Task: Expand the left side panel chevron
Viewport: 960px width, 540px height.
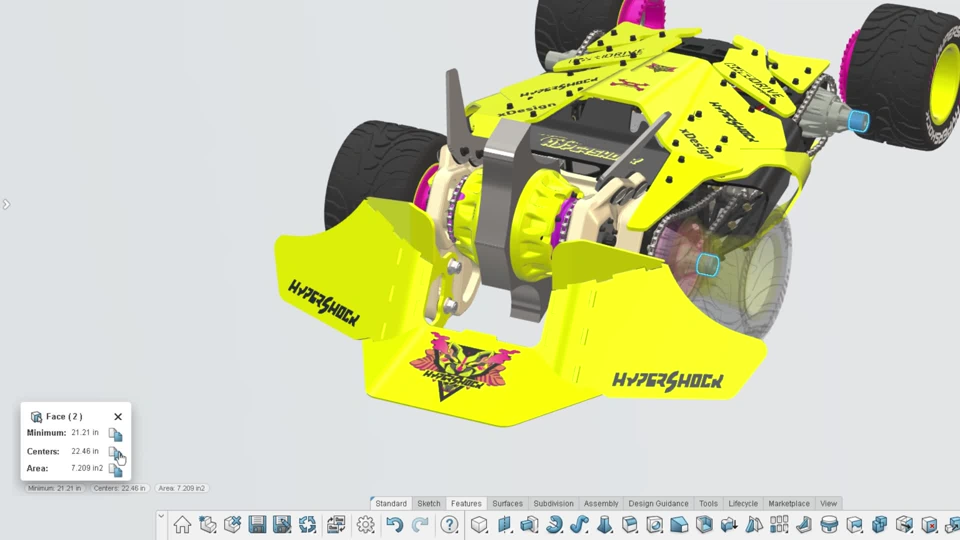Action: 6,204
